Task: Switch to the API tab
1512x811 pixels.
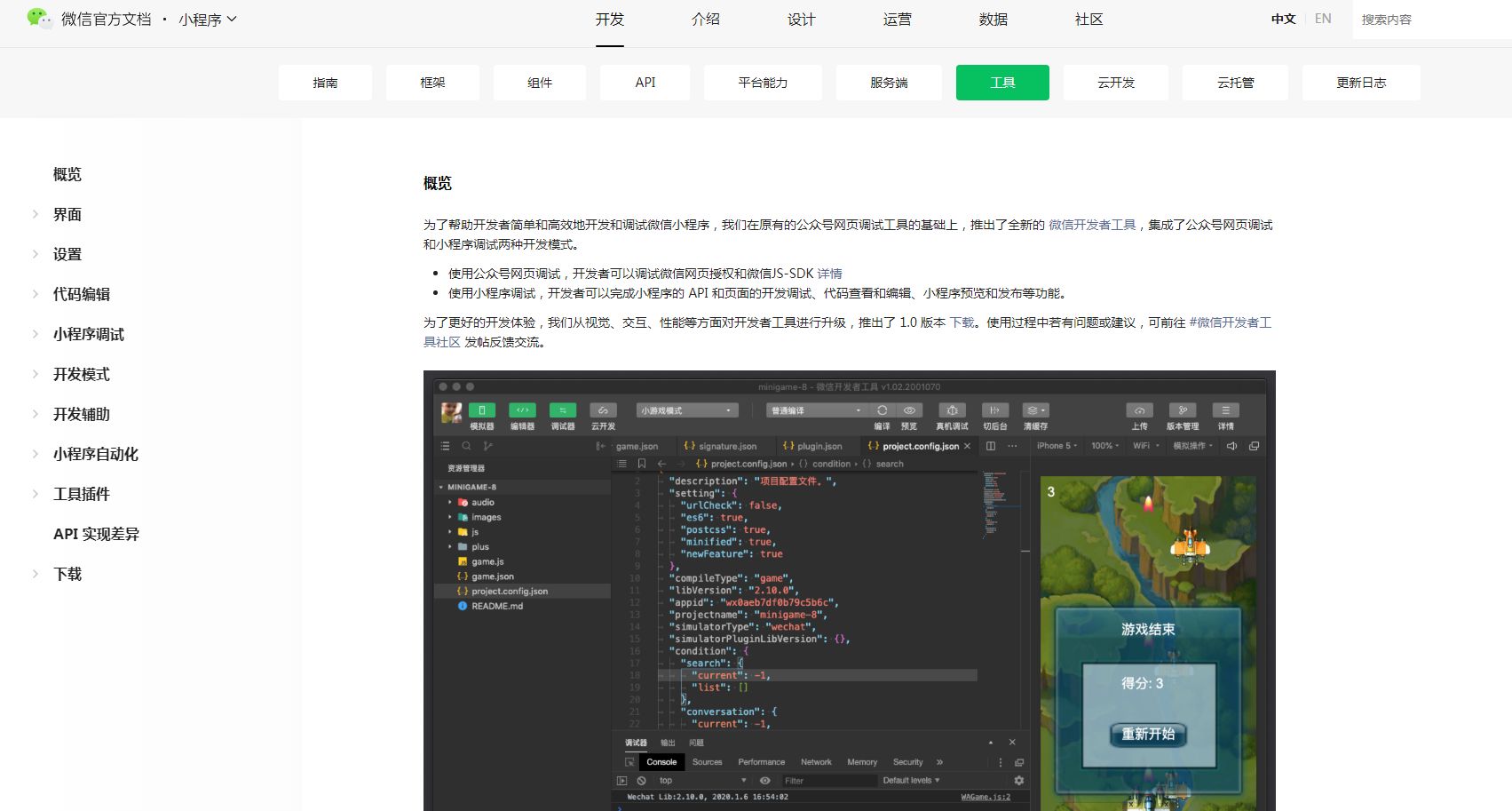Action: 645,83
